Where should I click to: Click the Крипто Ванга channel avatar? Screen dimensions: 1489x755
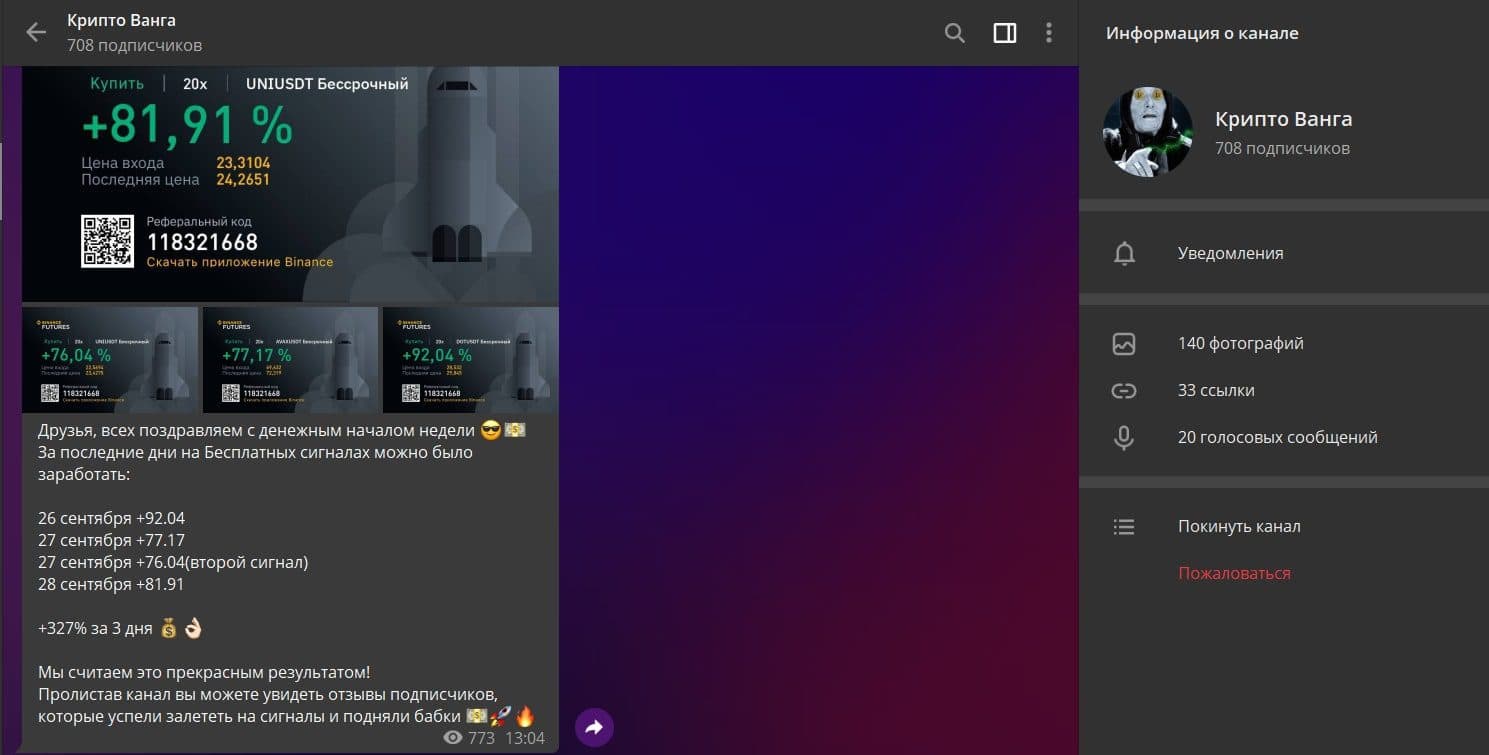pos(1148,132)
